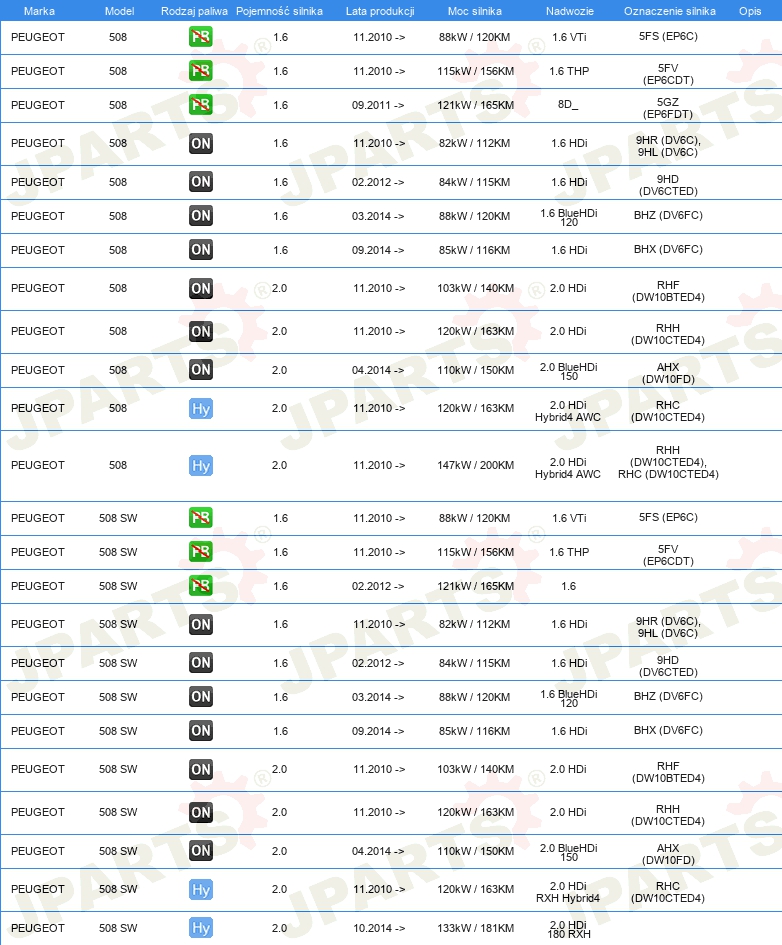Viewport: 782px width, 945px height.
Task: Click the Nadwozie column header
Action: pyautogui.click(x=569, y=11)
